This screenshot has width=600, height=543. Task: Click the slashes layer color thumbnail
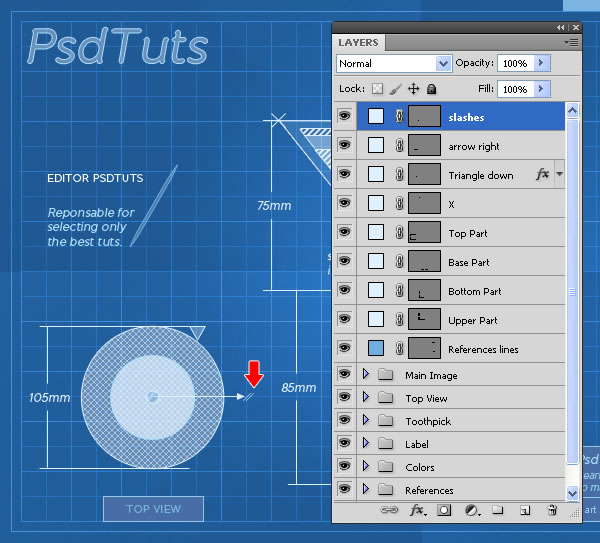(x=376, y=116)
